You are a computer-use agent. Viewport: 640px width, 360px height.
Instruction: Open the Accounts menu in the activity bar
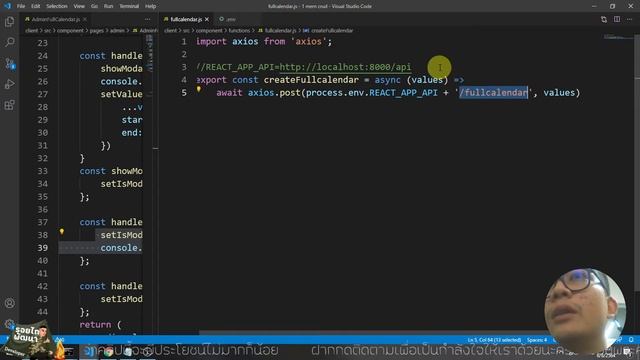coord(9,303)
